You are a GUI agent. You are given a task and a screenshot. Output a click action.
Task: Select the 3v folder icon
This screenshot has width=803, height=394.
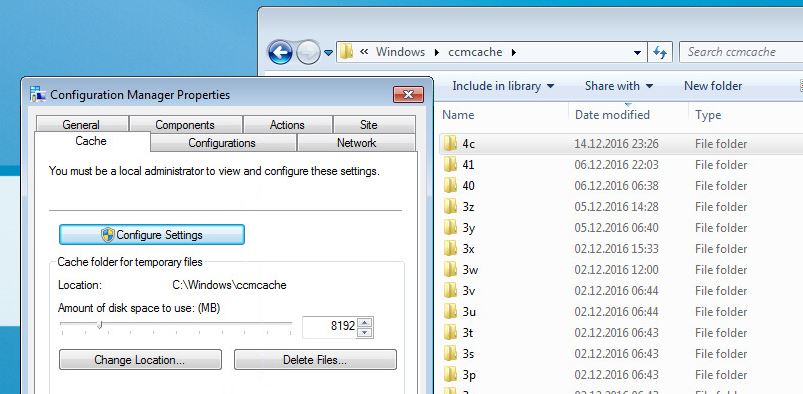450,291
